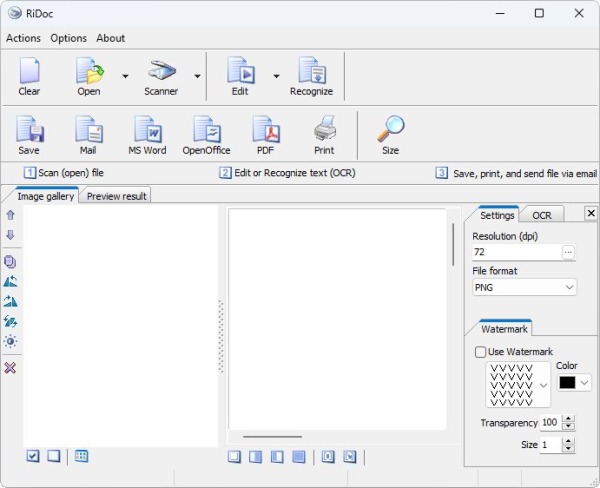600x488 pixels.
Task: Expand the Edit button dropdown arrow
Action: pos(276,76)
